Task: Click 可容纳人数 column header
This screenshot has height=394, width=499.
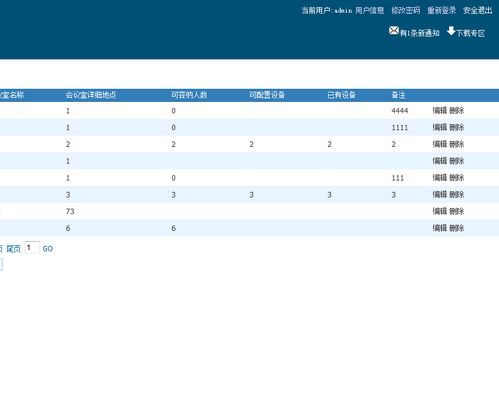Action: click(x=189, y=95)
